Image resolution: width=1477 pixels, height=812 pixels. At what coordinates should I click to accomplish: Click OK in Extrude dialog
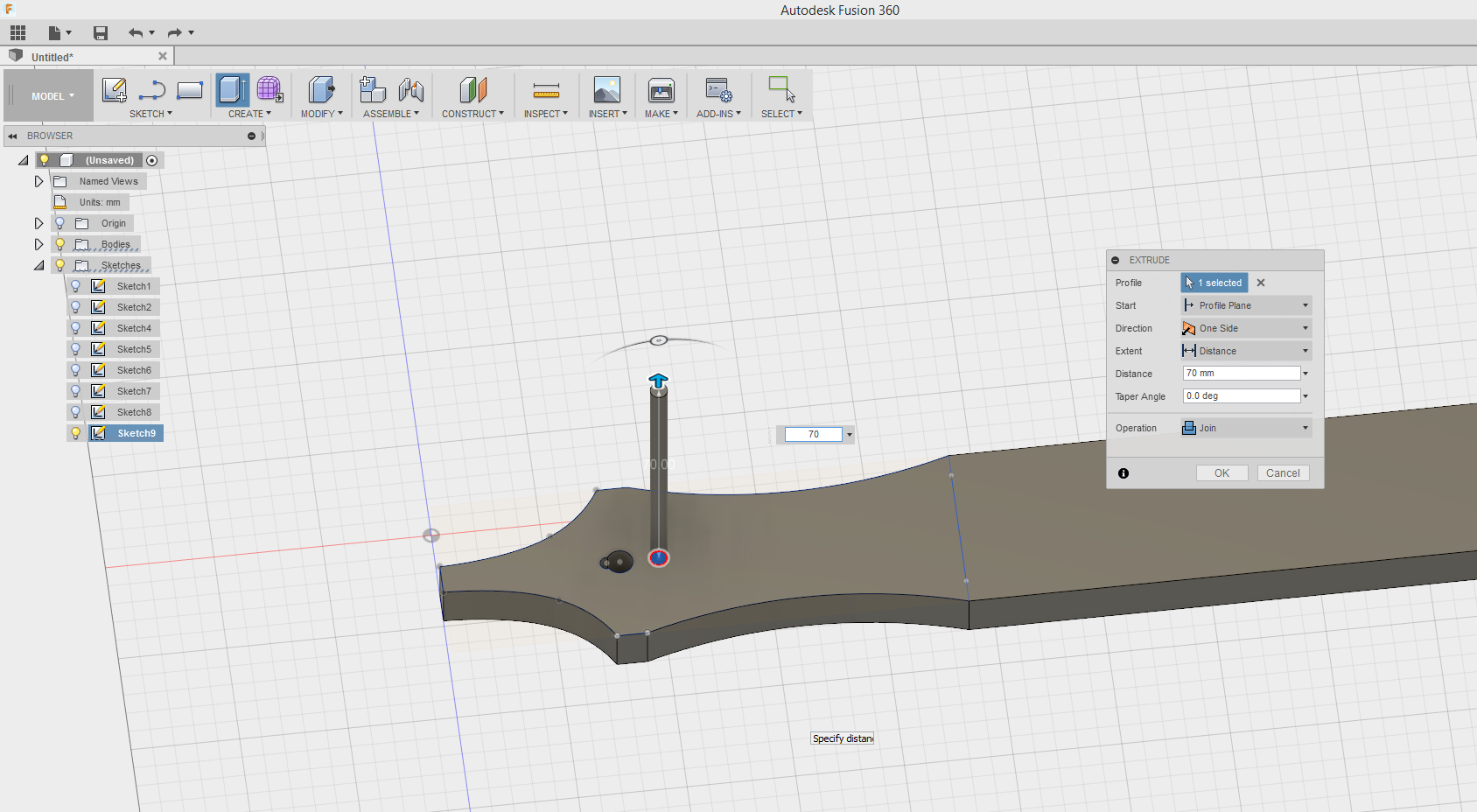click(x=1221, y=473)
